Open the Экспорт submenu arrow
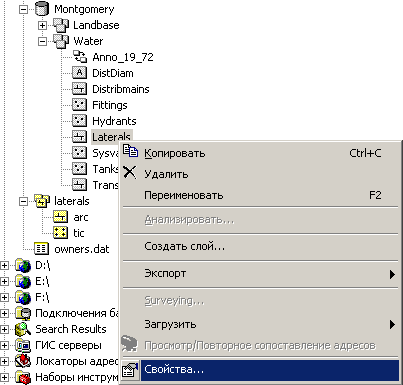The image size is (403, 385). point(392,274)
